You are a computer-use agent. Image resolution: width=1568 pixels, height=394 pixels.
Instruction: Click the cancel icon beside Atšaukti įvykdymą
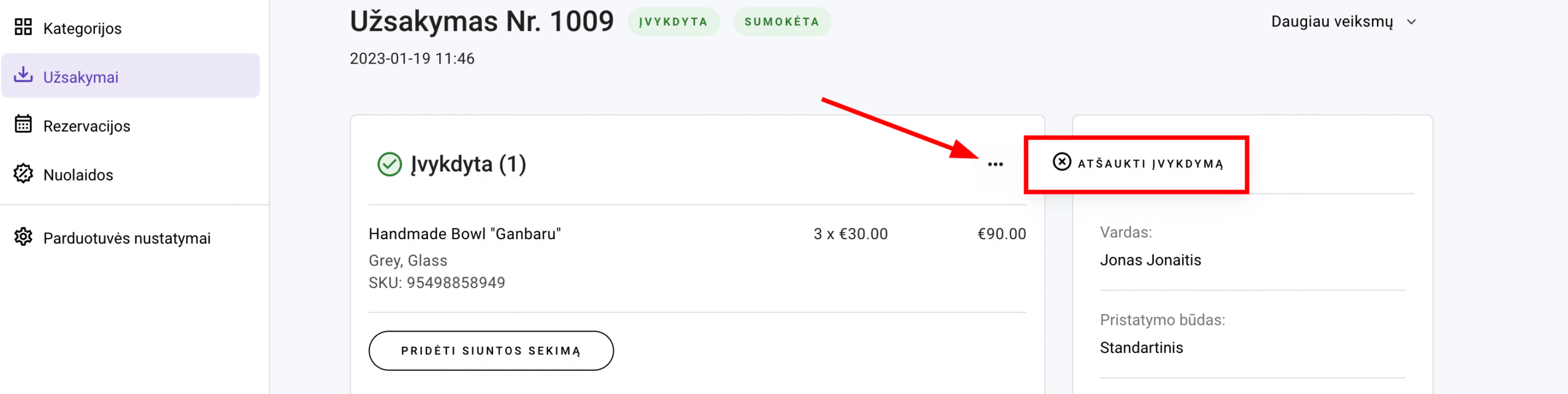click(x=1061, y=162)
